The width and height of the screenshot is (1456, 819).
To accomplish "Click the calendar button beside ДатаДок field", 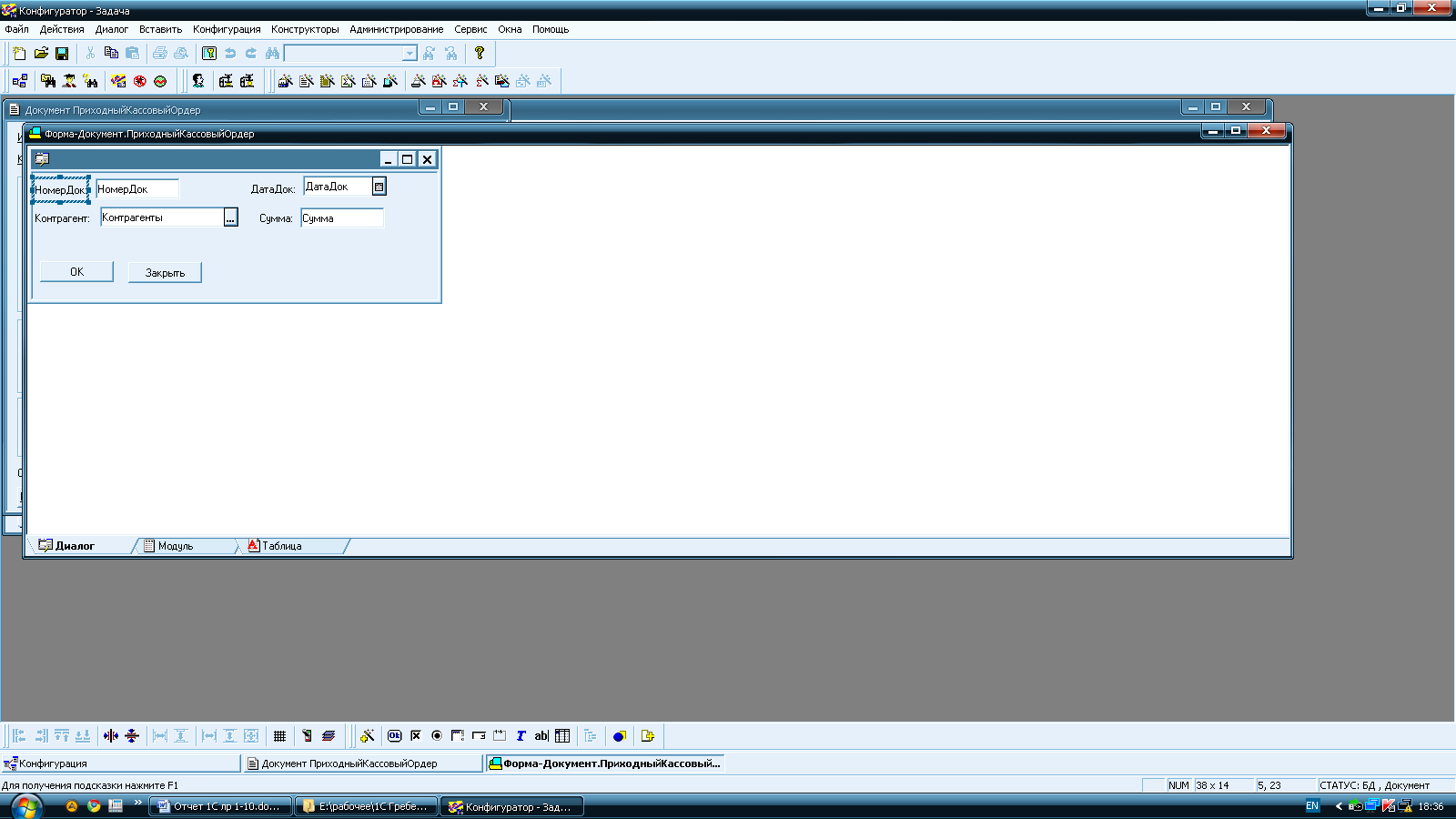I will (x=379, y=187).
